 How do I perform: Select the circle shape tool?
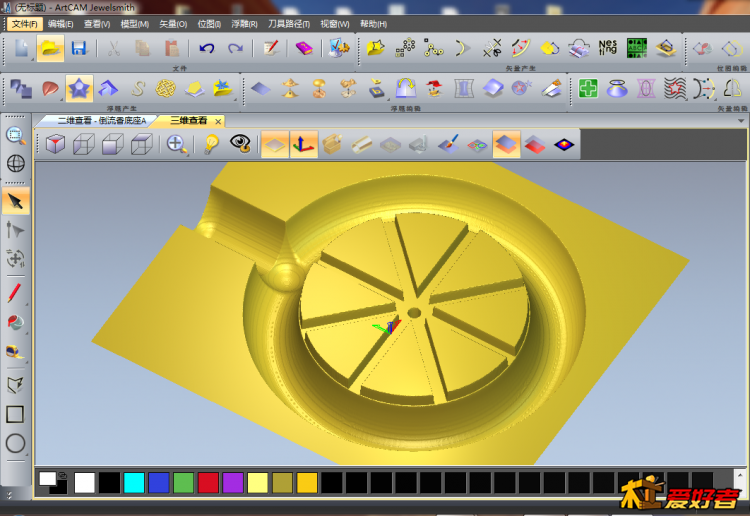tap(15, 442)
